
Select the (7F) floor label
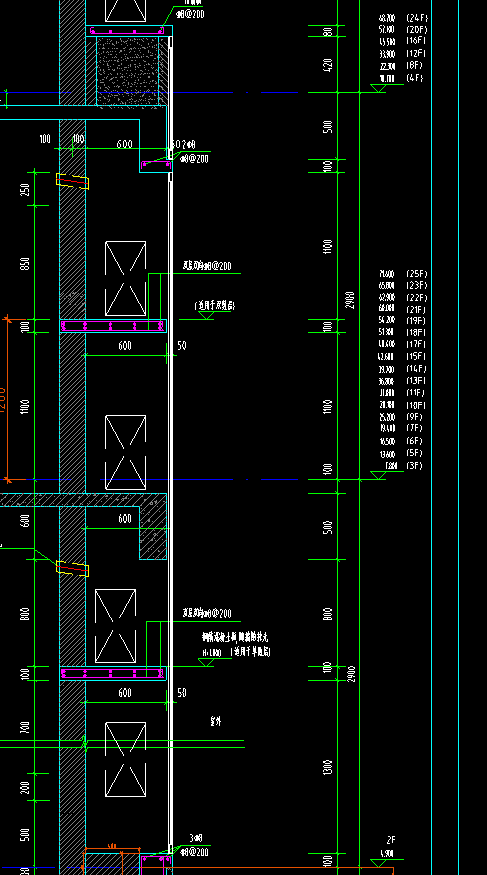(x=414, y=428)
